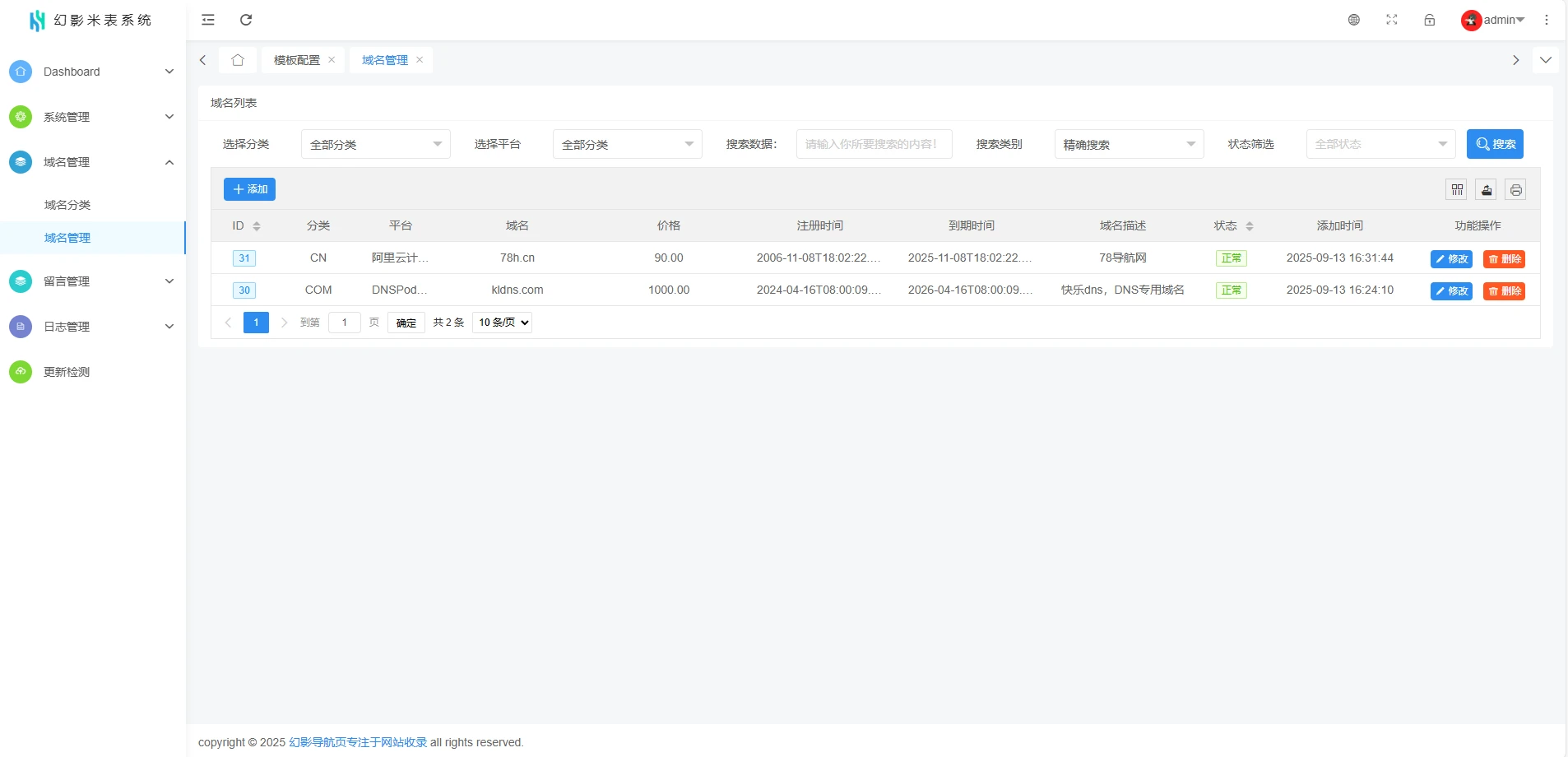1568x757 pixels.
Task: Click the export table icon
Action: (x=1487, y=190)
